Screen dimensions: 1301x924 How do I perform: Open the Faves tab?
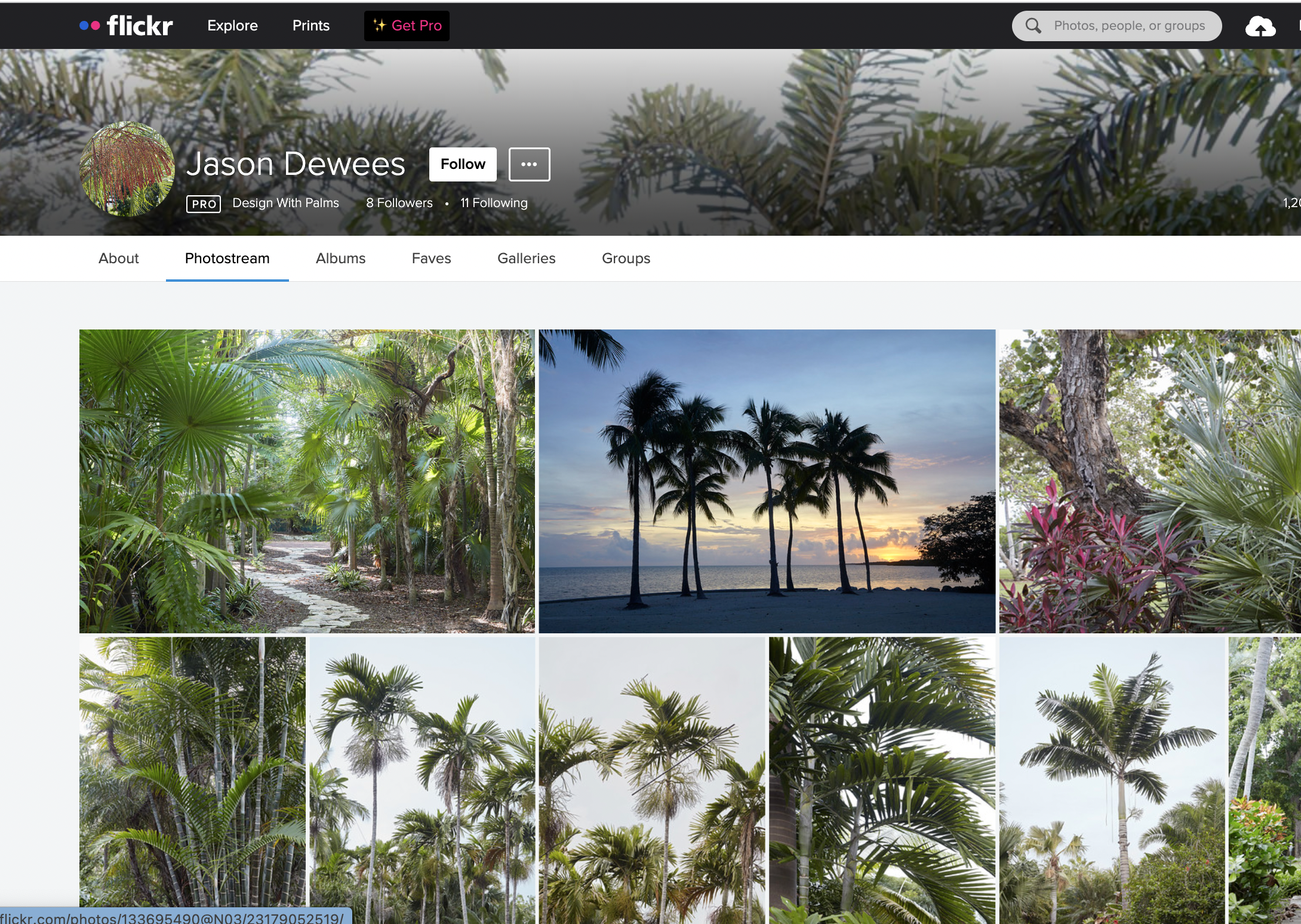(431, 258)
